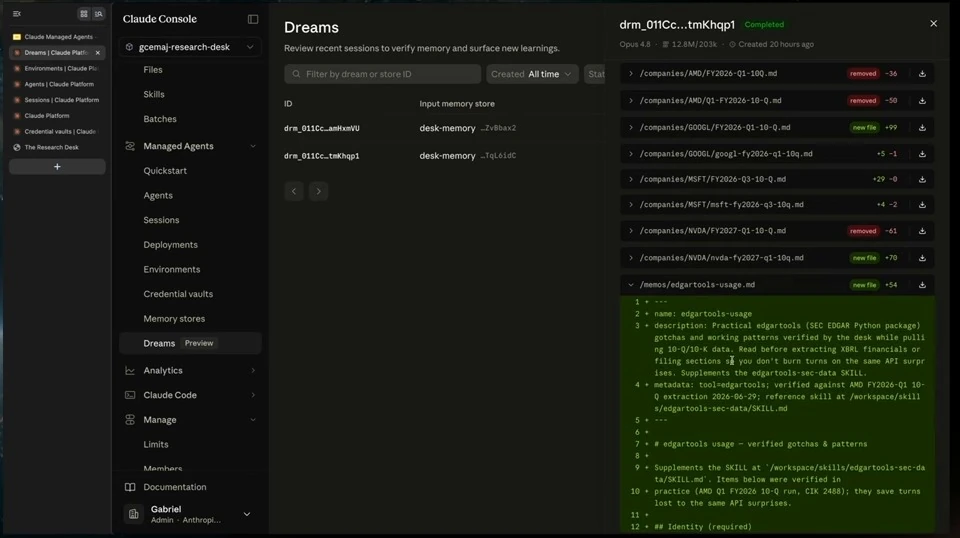The width and height of the screenshot is (960, 538).
Task: Click the Filter by dream or store ID field
Action: tap(382, 74)
